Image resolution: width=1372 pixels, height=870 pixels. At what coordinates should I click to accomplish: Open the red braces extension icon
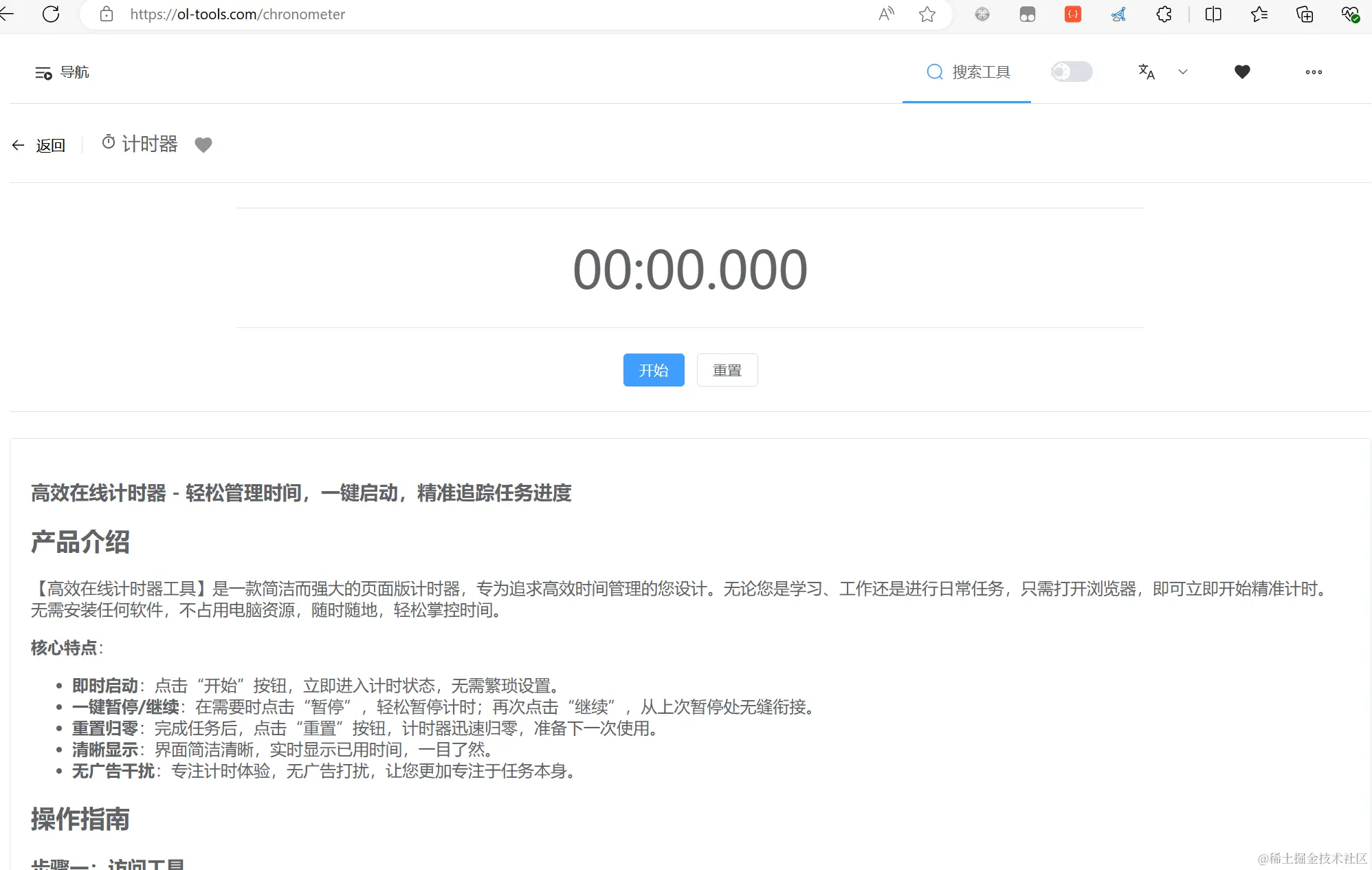pos(1073,14)
